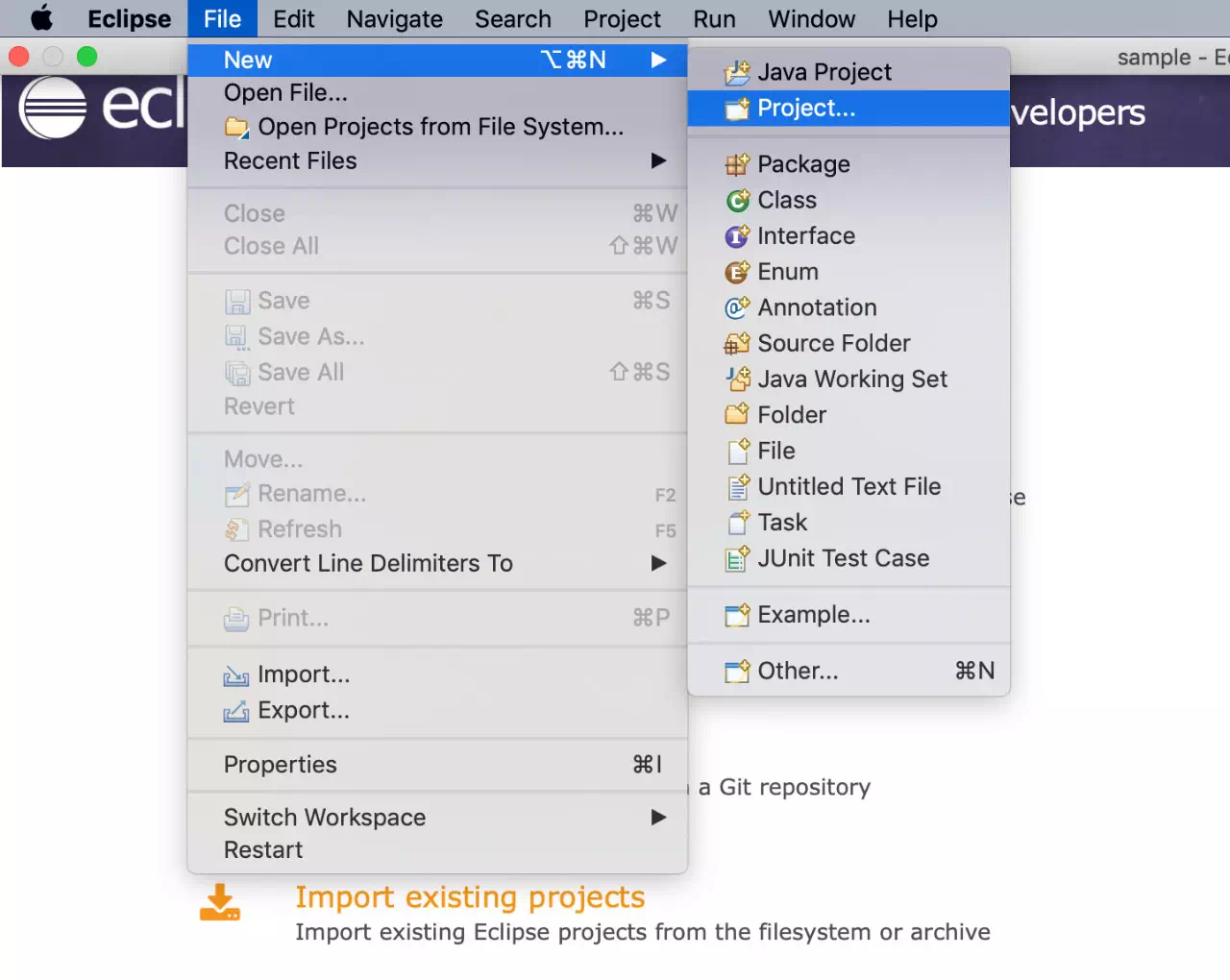The height and width of the screenshot is (980, 1230).
Task: Open the Navigate menu in menu bar
Action: tap(395, 19)
